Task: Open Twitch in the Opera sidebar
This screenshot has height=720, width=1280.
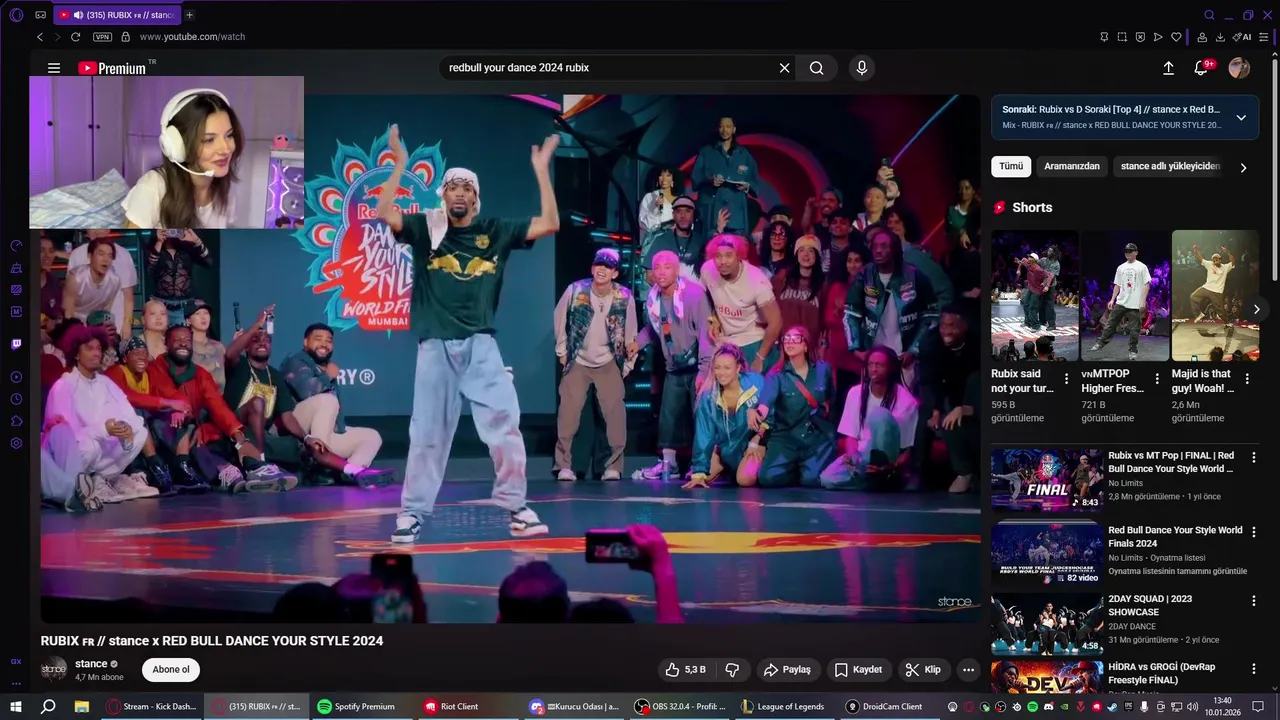Action: pyautogui.click(x=16, y=344)
